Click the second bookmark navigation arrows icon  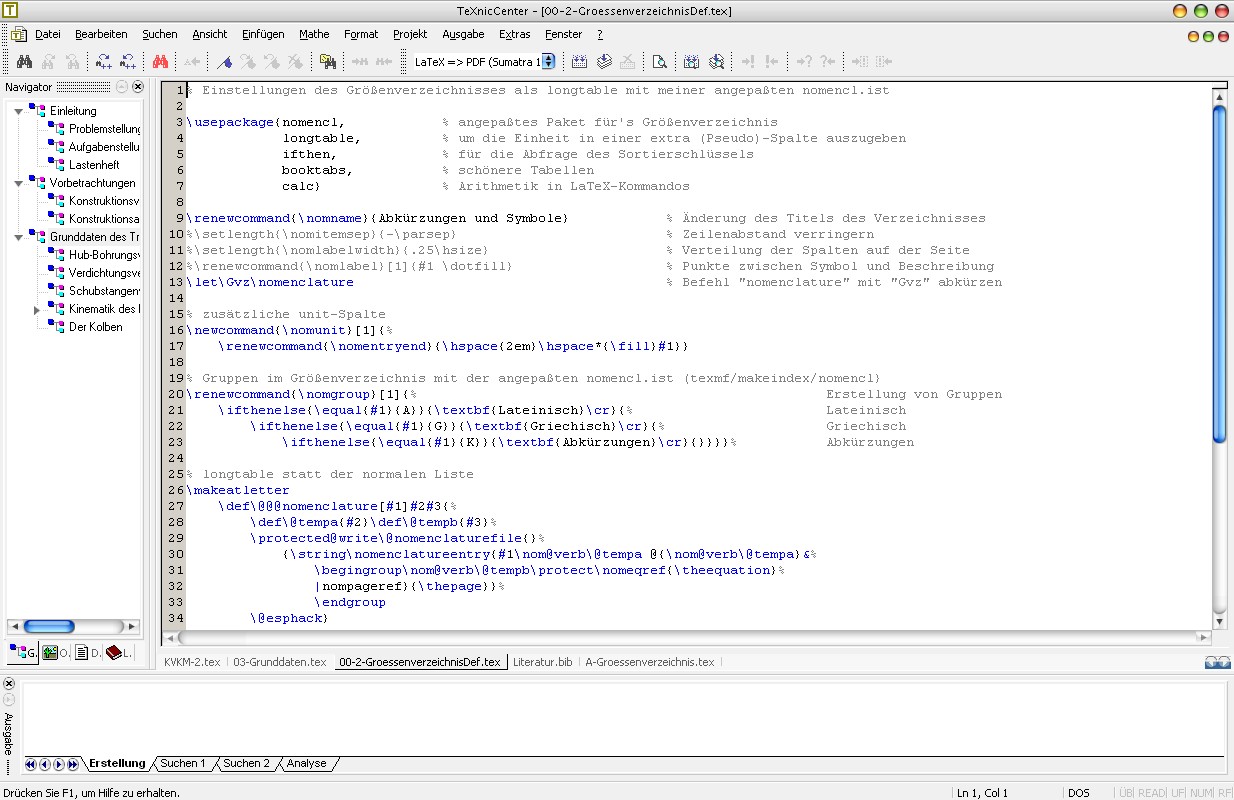point(128,62)
